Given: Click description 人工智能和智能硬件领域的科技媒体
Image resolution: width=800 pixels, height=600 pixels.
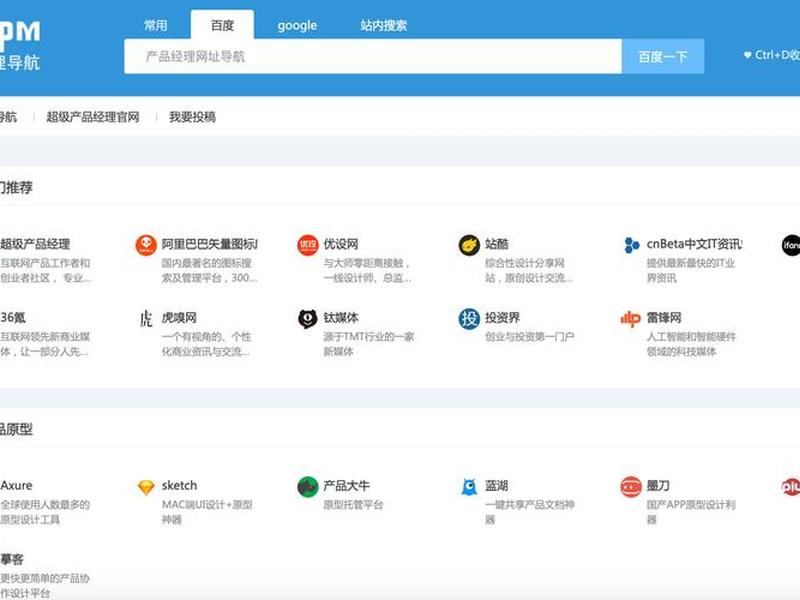Looking at the screenshot, I should [691, 344].
